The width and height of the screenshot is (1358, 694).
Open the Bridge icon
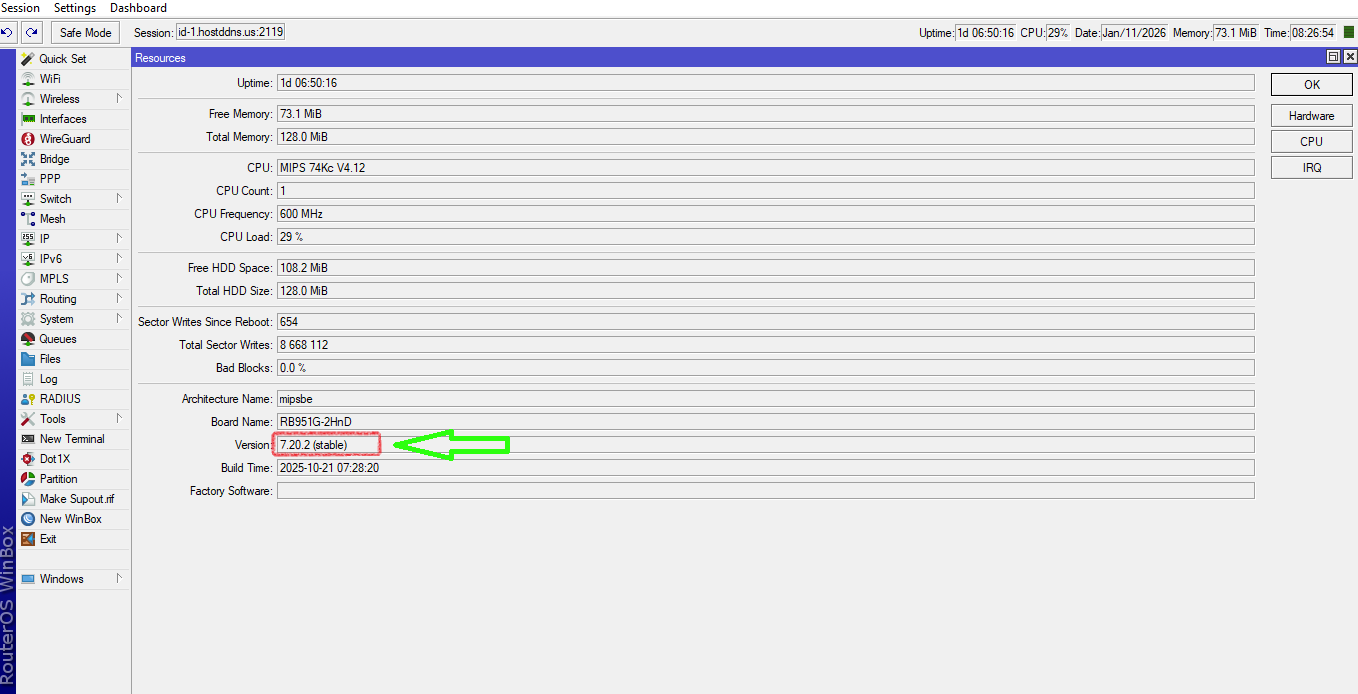coord(28,159)
